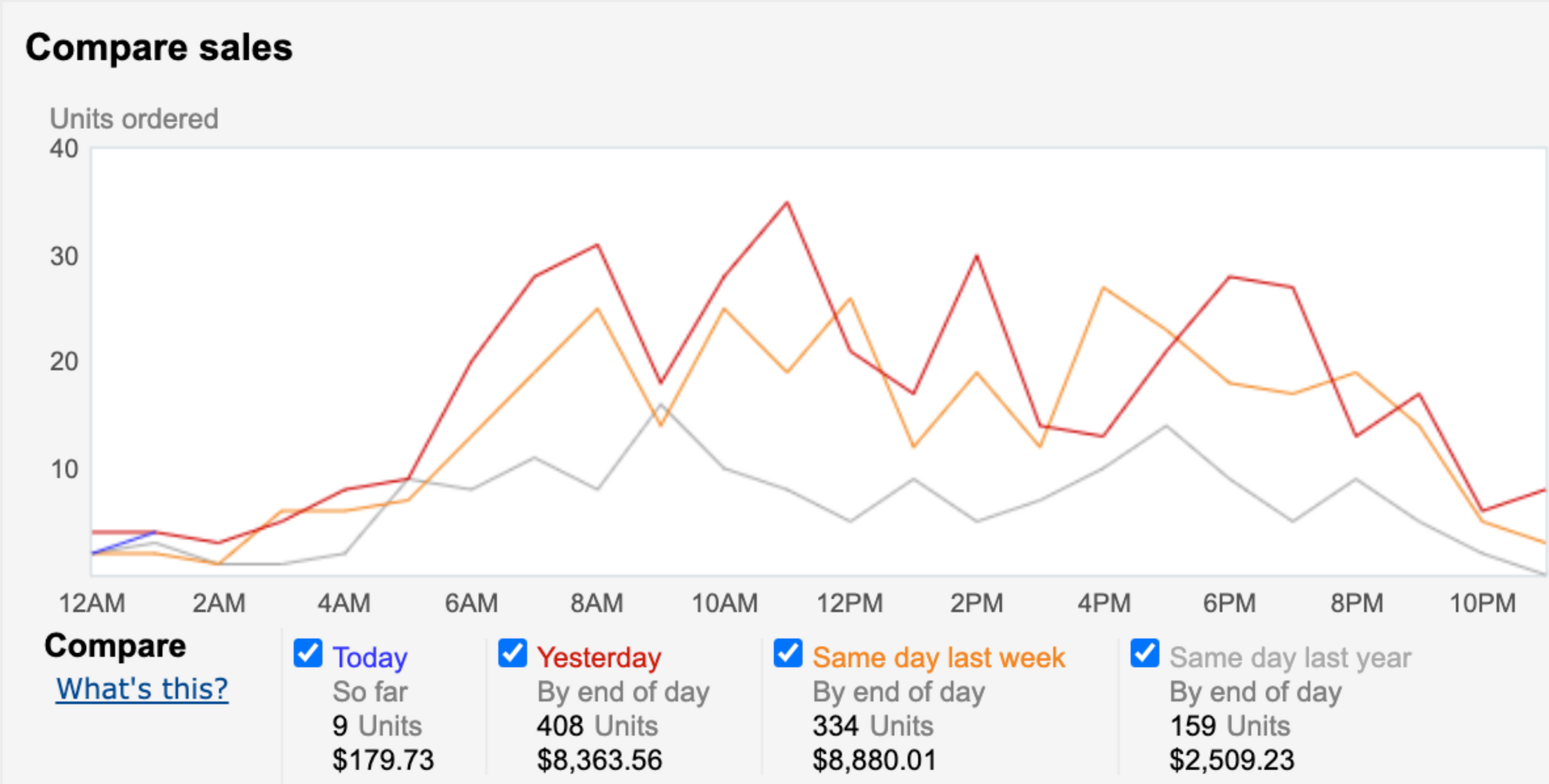
Task: Click the $8,880.01 sales amount
Action: click(874, 760)
